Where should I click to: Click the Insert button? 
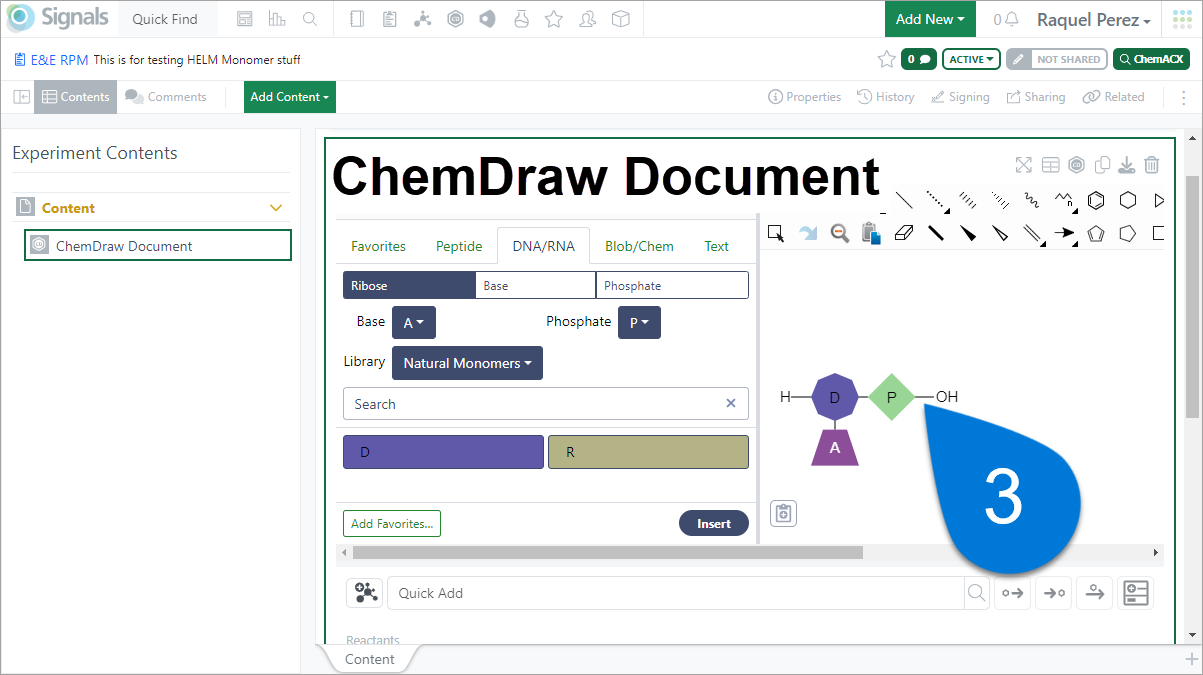tap(714, 523)
